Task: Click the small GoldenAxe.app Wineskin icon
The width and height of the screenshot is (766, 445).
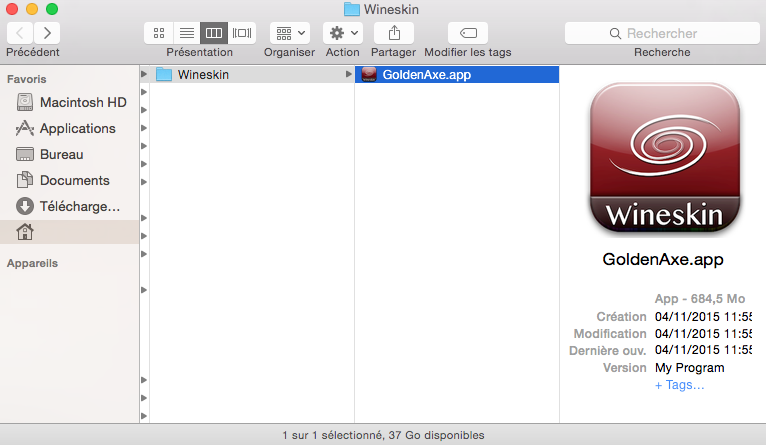Action: [x=369, y=74]
